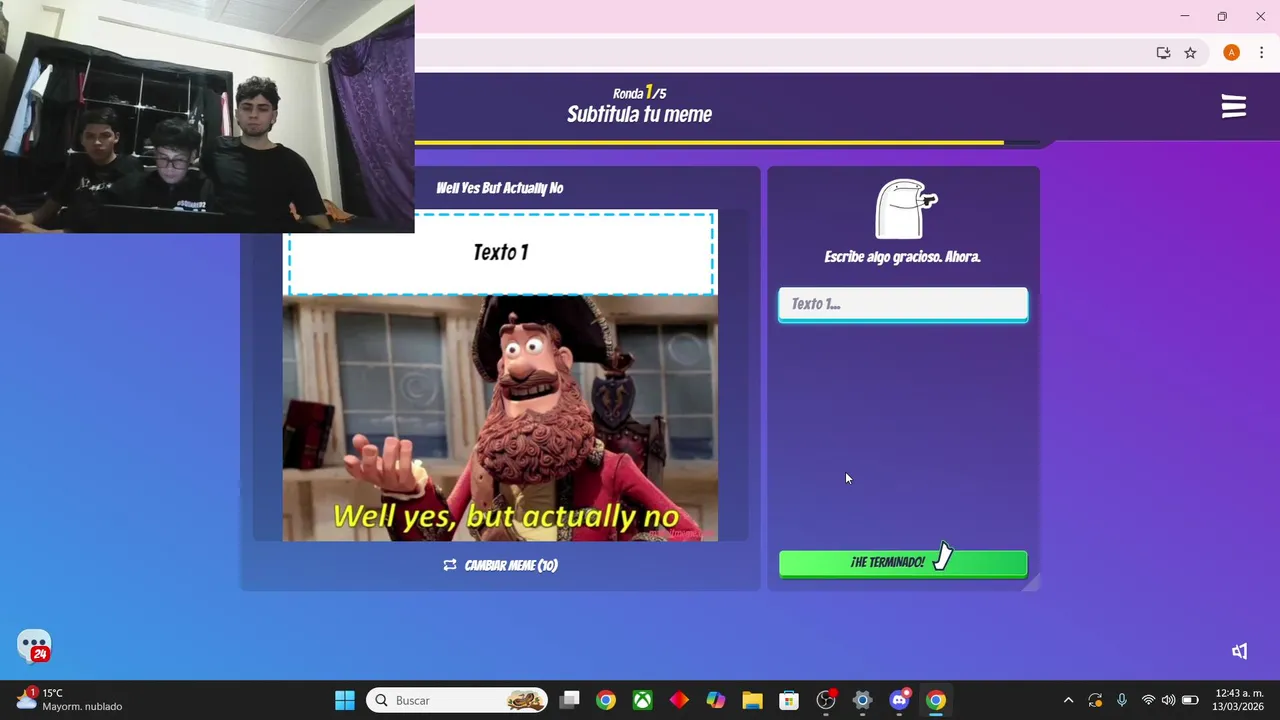Close the Chrome window
This screenshot has width=1280, height=720.
pyautogui.click(x=1260, y=16)
